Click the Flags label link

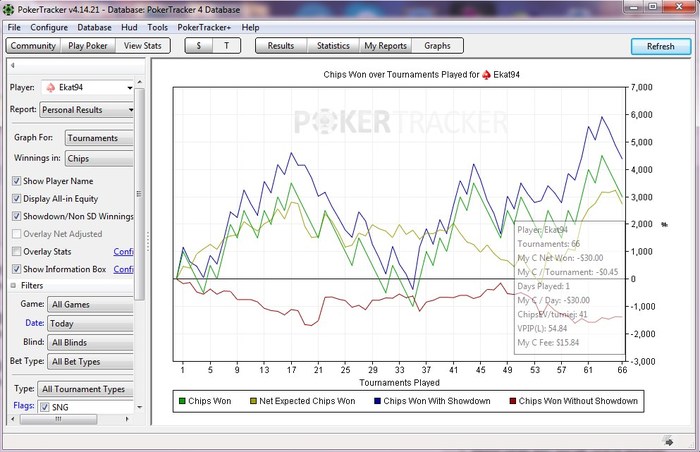(x=24, y=406)
